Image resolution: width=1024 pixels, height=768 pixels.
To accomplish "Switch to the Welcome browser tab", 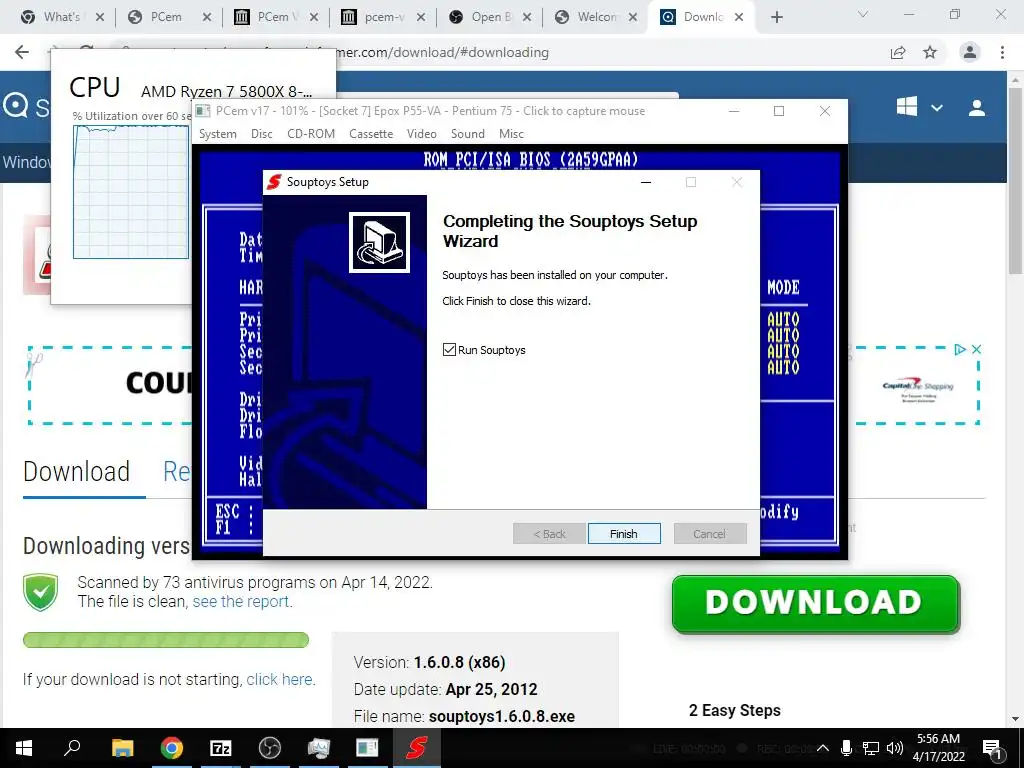I will (597, 17).
